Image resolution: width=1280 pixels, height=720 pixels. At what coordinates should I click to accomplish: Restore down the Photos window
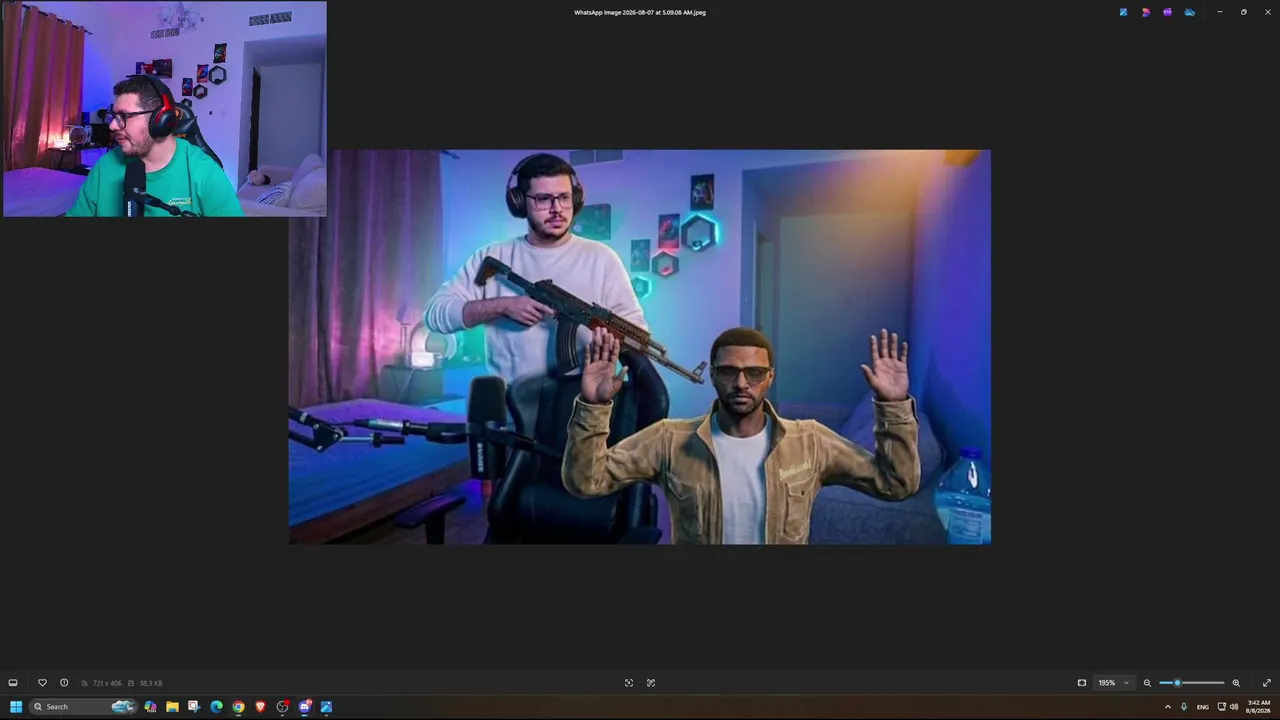1244,12
